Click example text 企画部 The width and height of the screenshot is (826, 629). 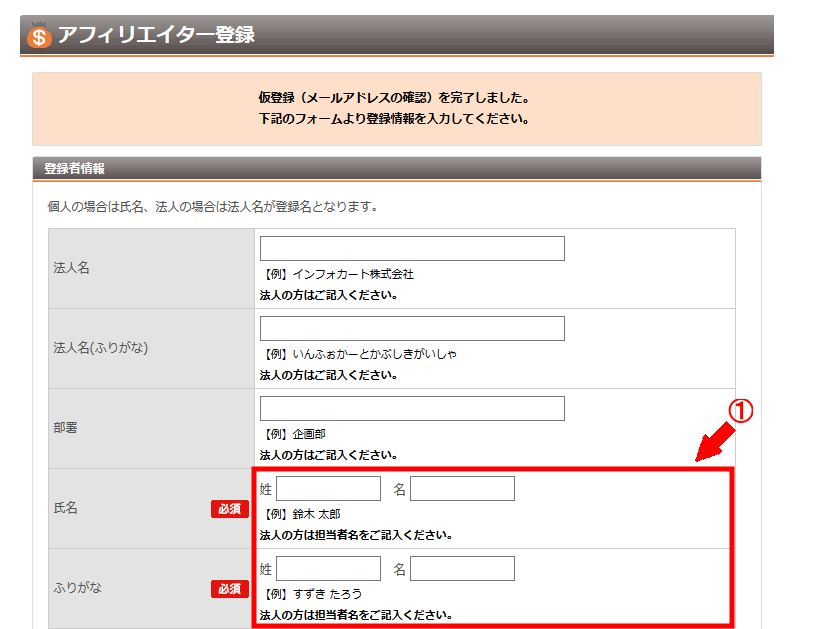(x=309, y=435)
